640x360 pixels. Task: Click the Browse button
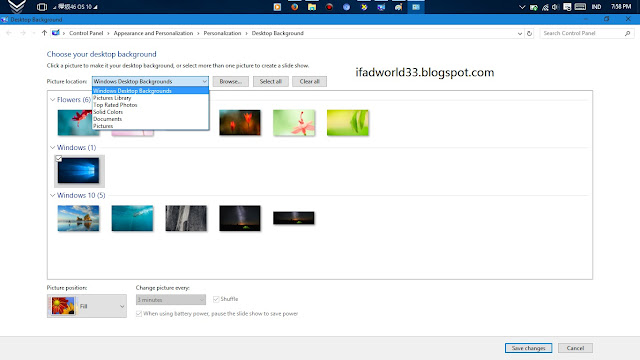tap(231, 81)
